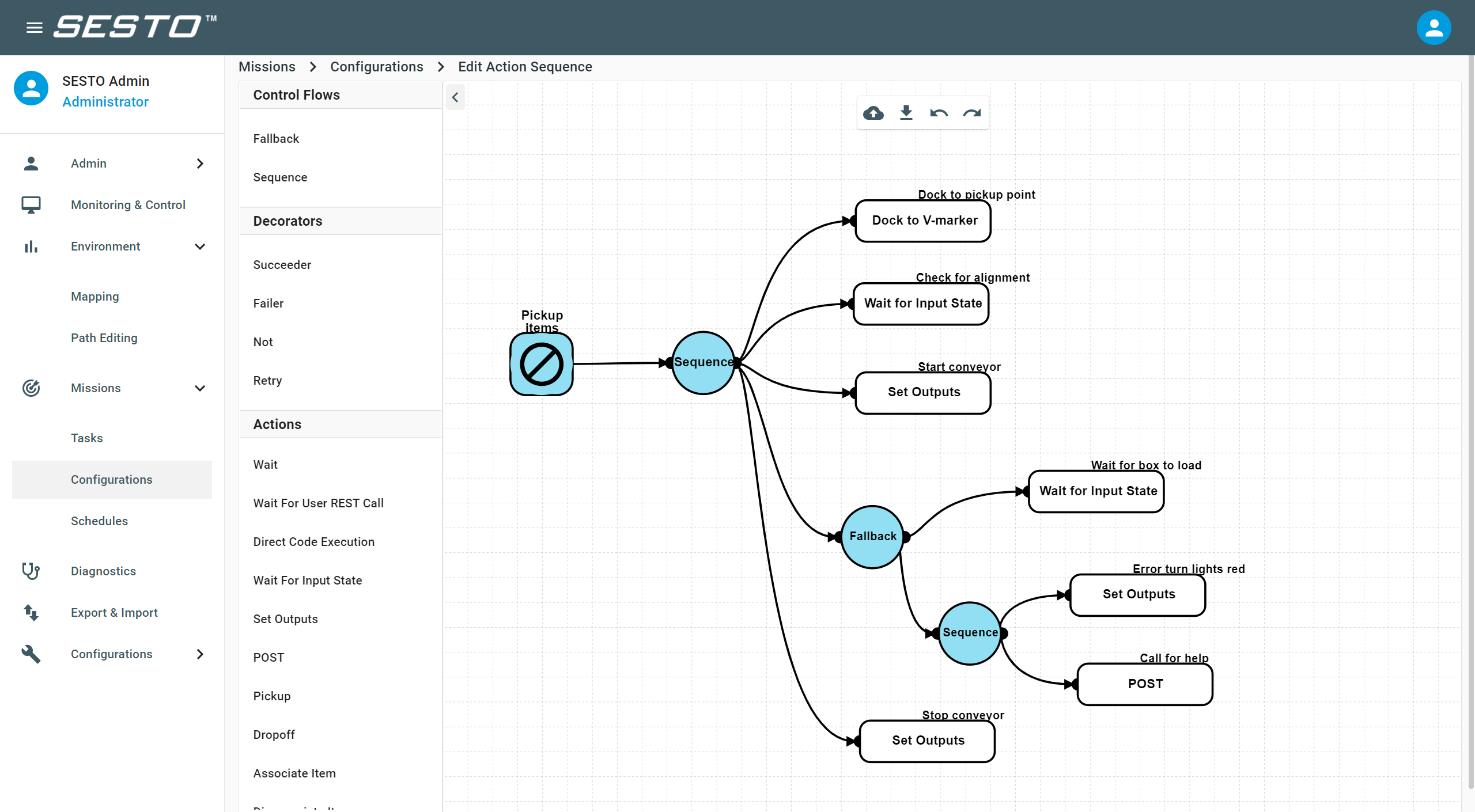This screenshot has width=1475, height=812.
Task: Click the page vertical scrollbar
Action: tap(1470, 403)
